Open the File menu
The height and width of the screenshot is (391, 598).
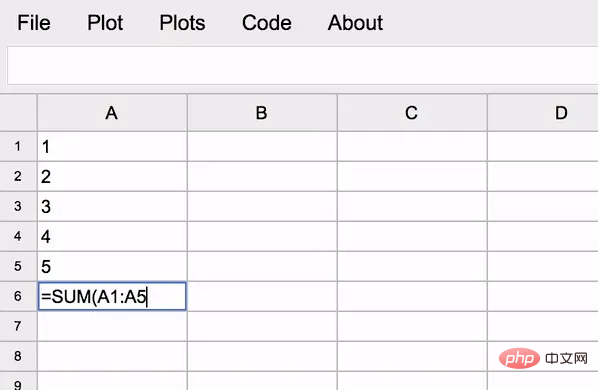(x=34, y=23)
